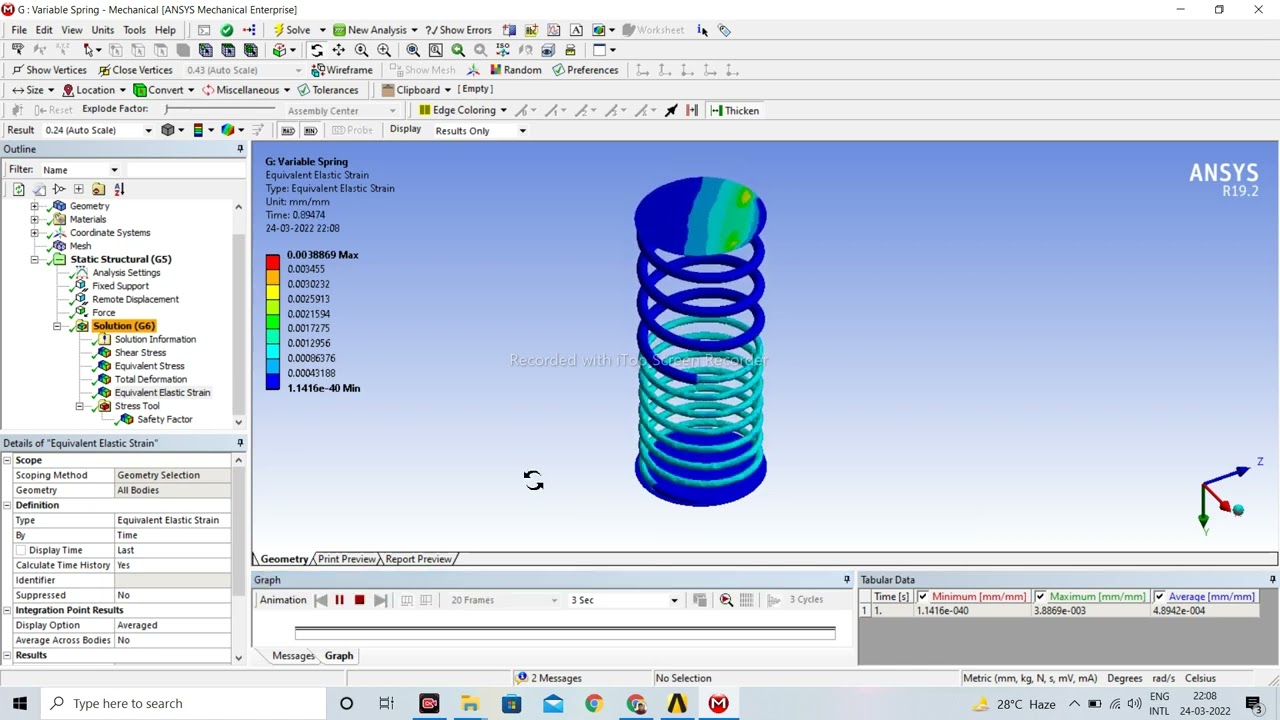The image size is (1280, 720).
Task: Open the File menu
Action: click(x=19, y=30)
